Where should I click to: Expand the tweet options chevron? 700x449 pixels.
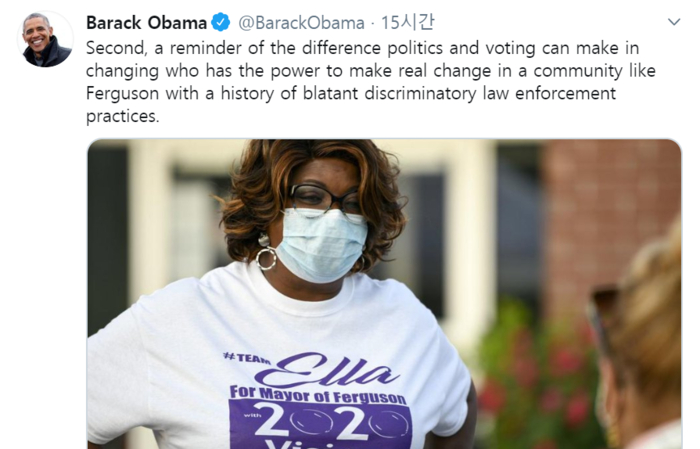pos(674,21)
